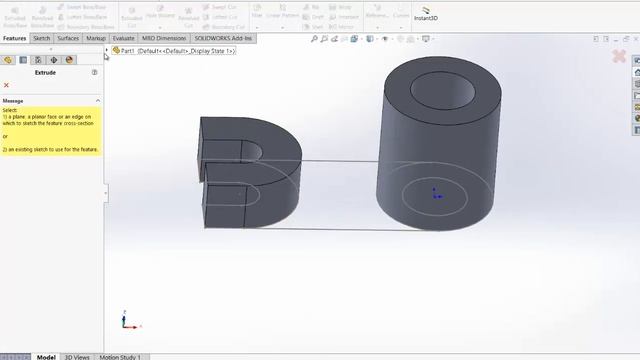Viewport: 640px width, 360px height.
Task: Click Zoom to Fit magnifier icon
Action: coord(314,39)
